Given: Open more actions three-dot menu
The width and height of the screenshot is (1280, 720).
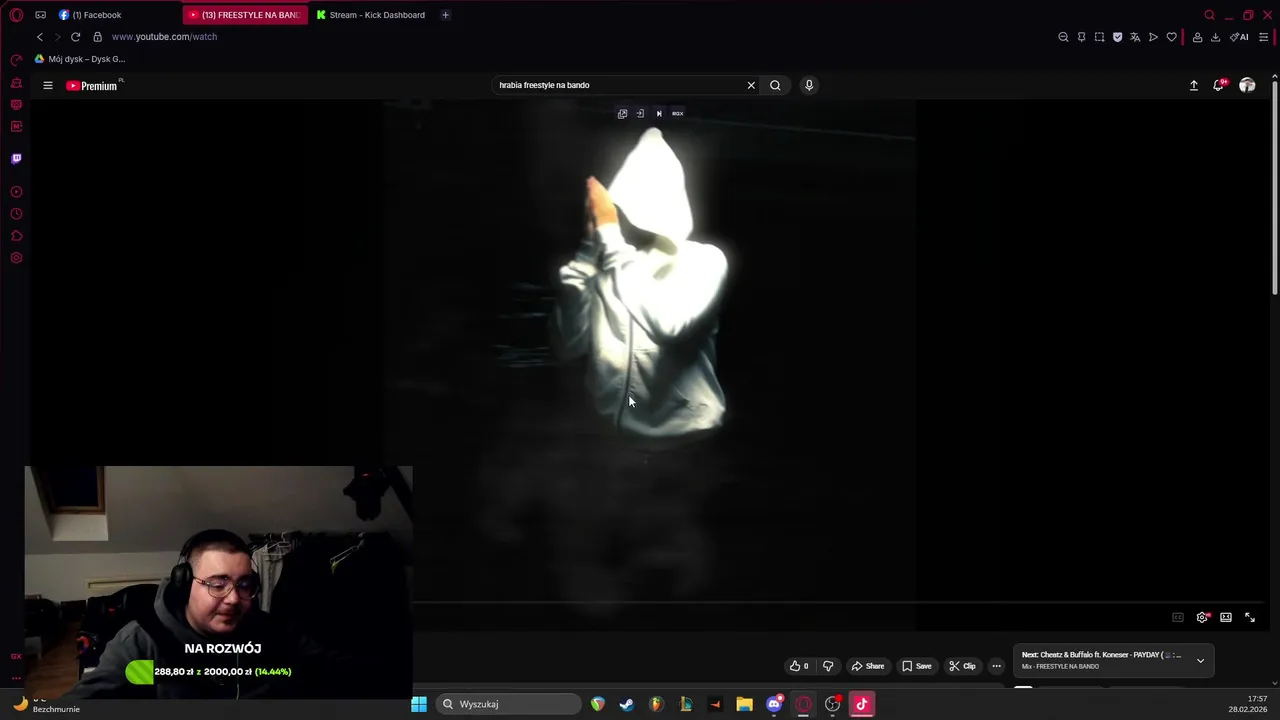Looking at the screenshot, I should click(x=996, y=666).
